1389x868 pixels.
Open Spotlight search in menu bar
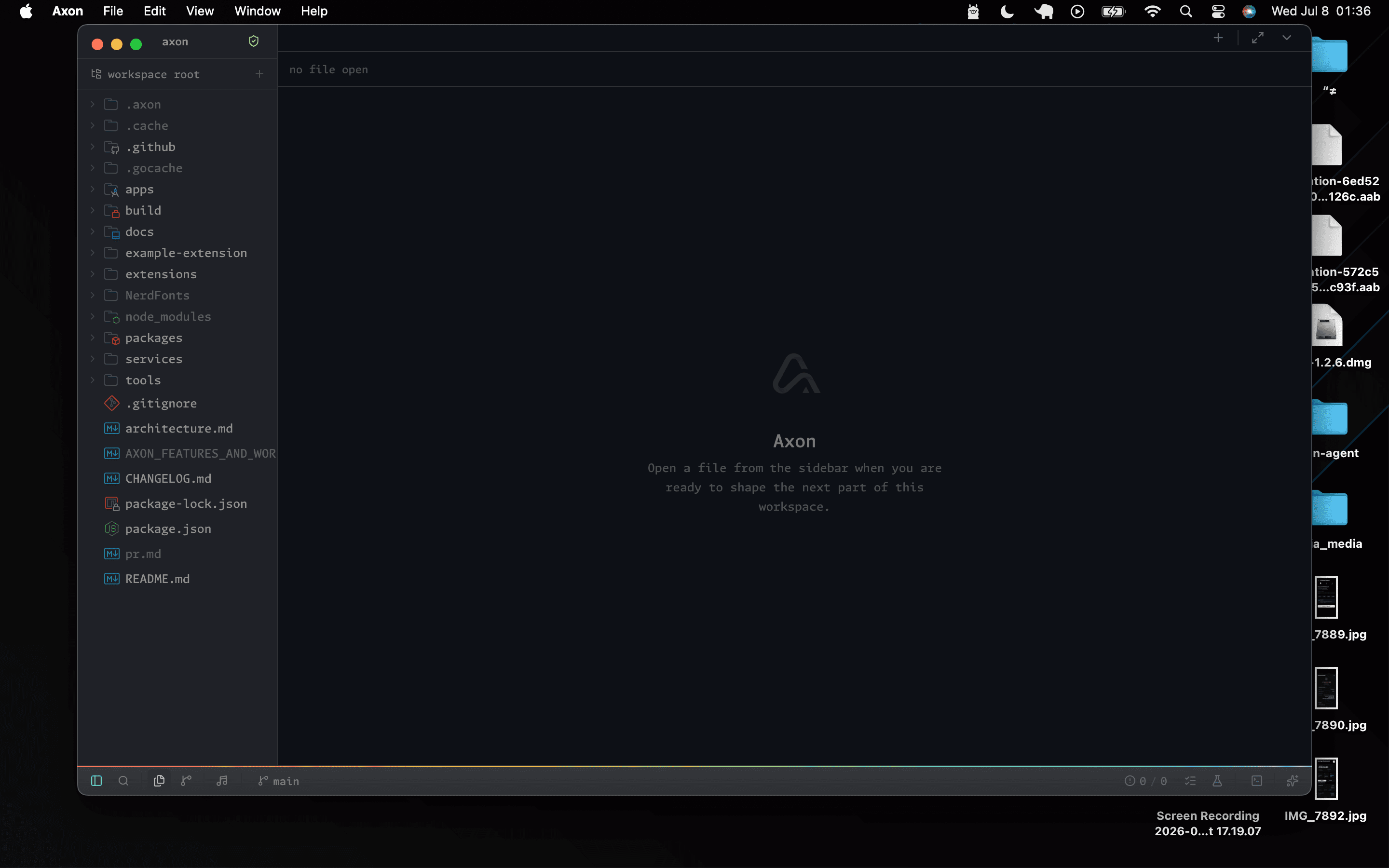coord(1186,11)
